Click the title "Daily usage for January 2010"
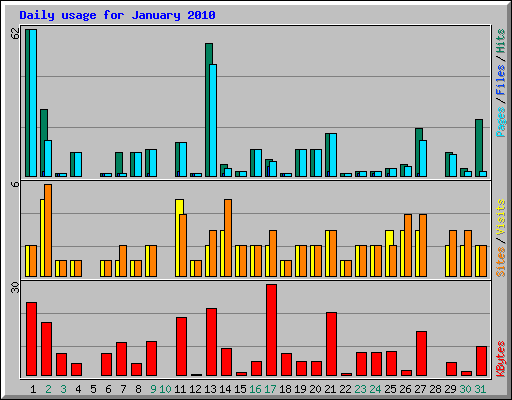The width and height of the screenshot is (512, 400). tap(117, 15)
